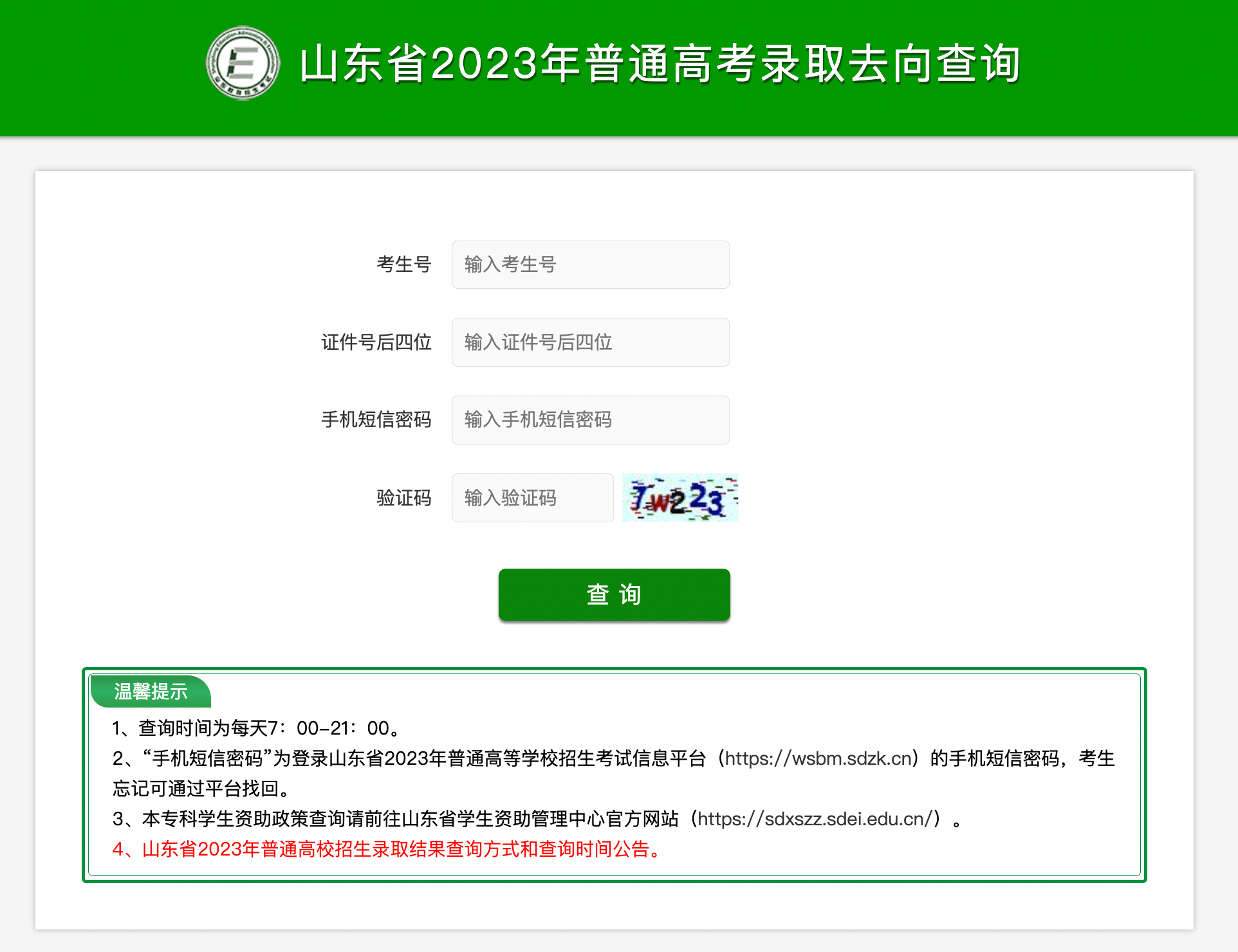Image resolution: width=1238 pixels, height=952 pixels.
Task: Click the 考生号 field label
Action: click(404, 264)
